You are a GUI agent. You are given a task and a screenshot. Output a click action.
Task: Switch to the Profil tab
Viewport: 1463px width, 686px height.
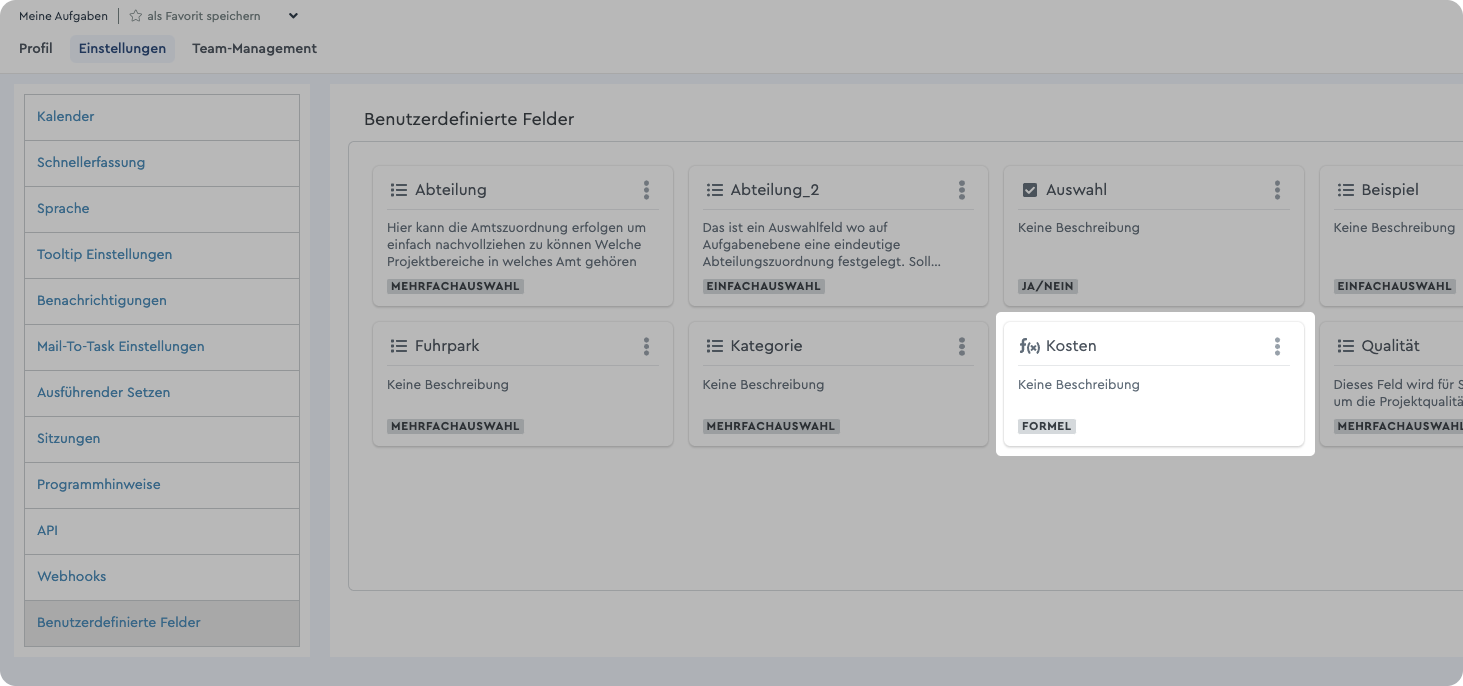point(36,48)
